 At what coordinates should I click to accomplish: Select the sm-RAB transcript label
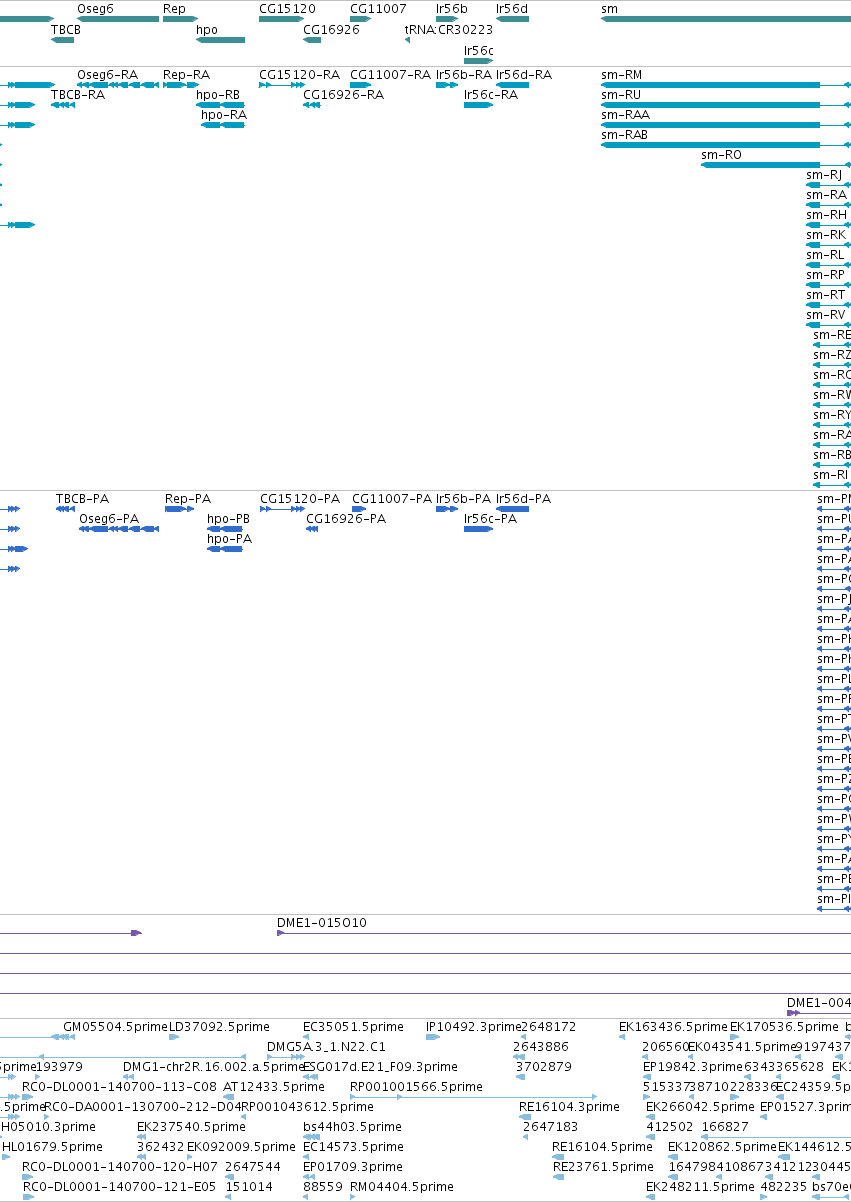tap(624, 134)
